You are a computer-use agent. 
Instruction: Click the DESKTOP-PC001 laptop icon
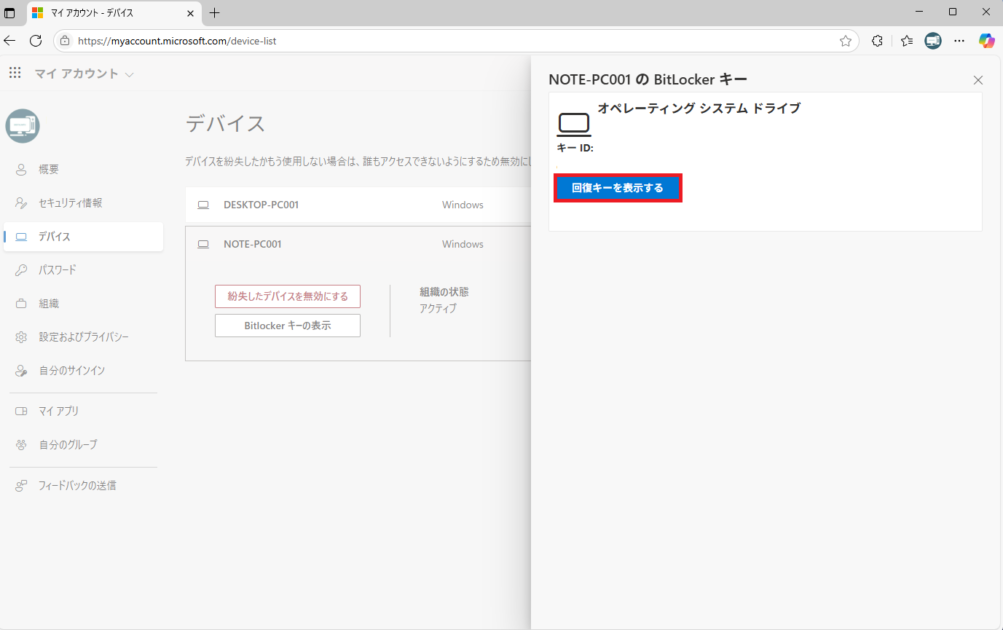pyautogui.click(x=203, y=205)
